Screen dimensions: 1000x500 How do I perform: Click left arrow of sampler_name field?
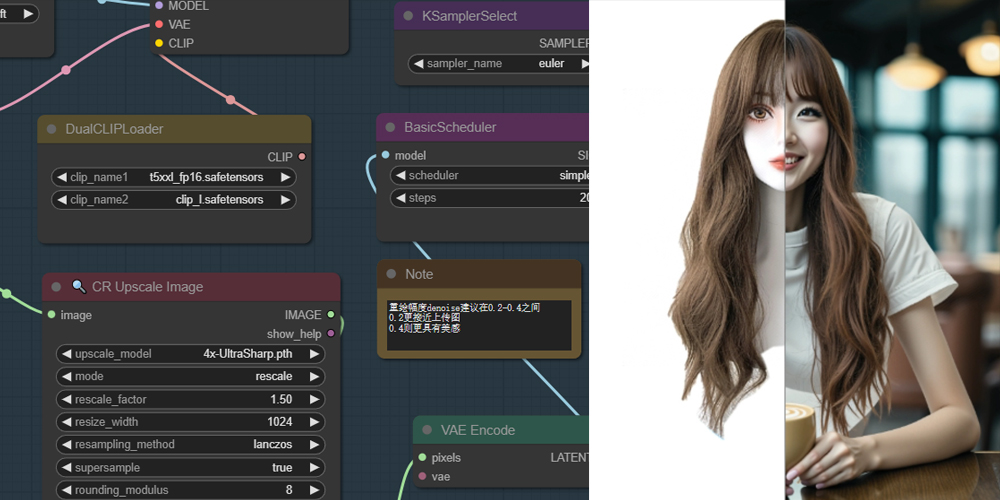pyautogui.click(x=418, y=64)
